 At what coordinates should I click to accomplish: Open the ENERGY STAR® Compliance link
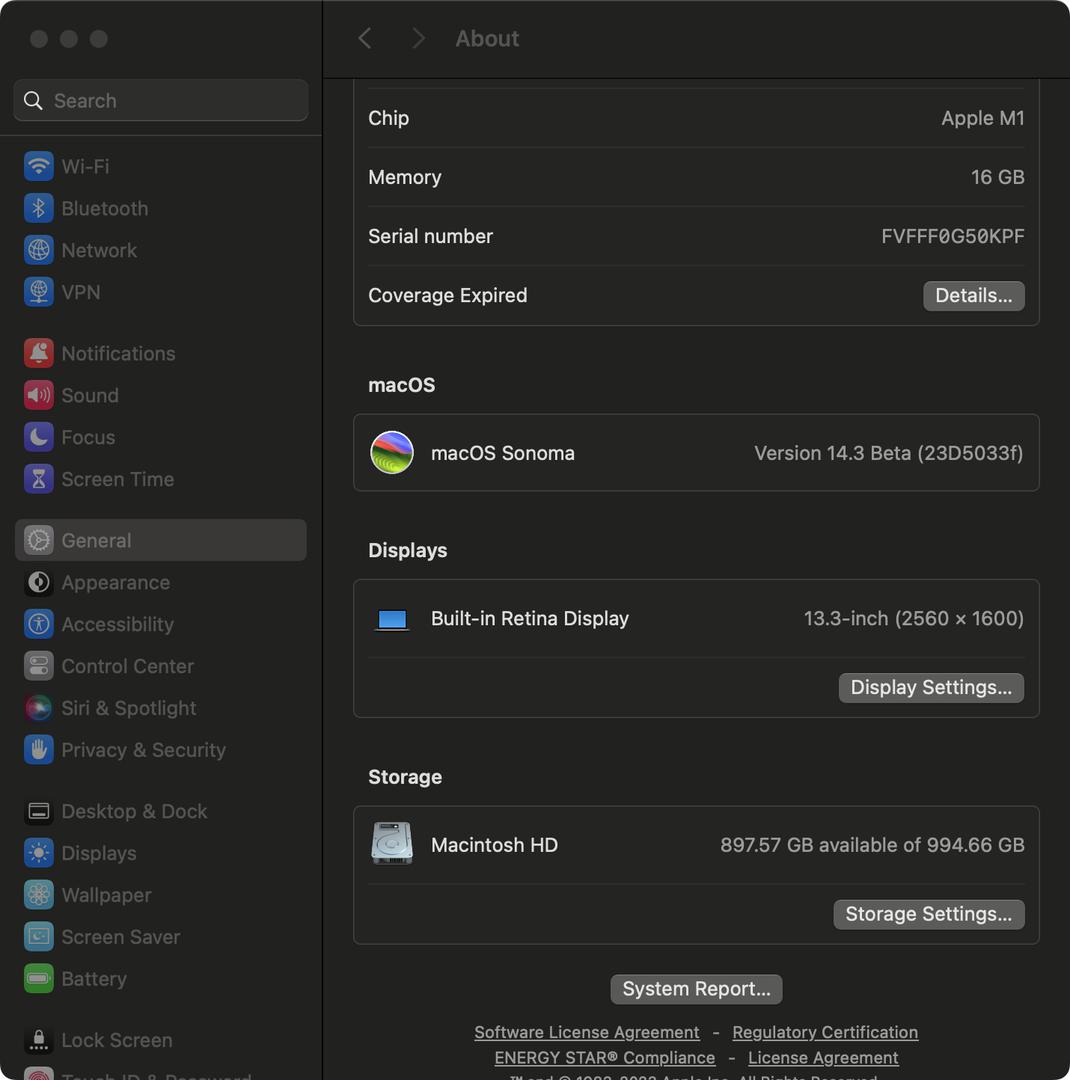tap(604, 1057)
